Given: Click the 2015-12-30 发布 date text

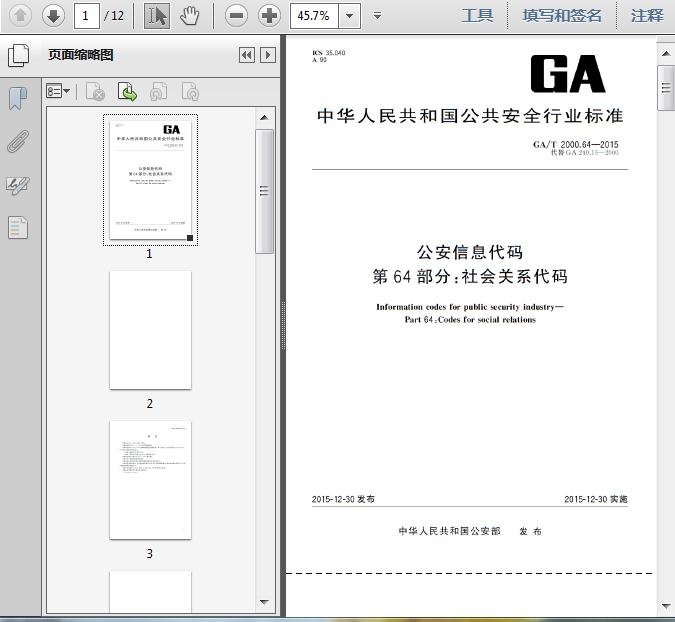Looking at the screenshot, I should 343,499.
